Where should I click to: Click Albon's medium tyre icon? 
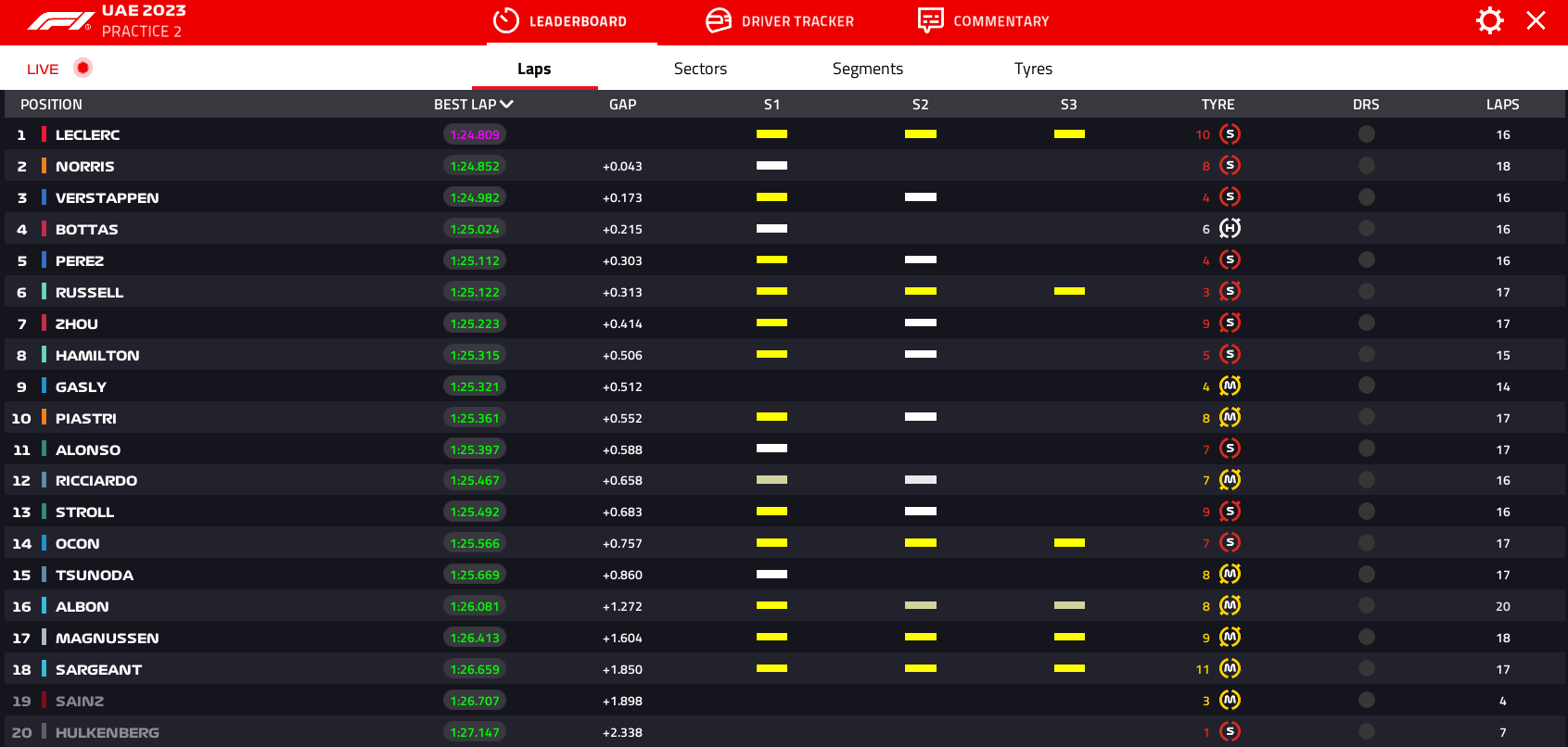[1230, 606]
